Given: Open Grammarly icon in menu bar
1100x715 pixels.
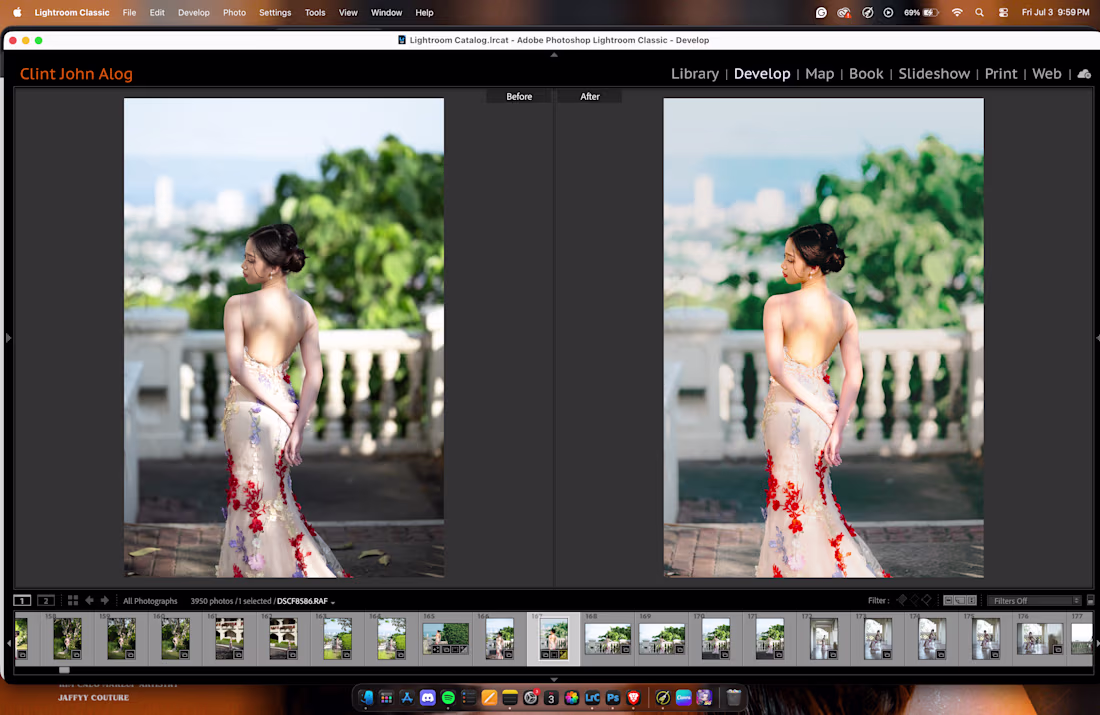Looking at the screenshot, I should click(x=821, y=13).
